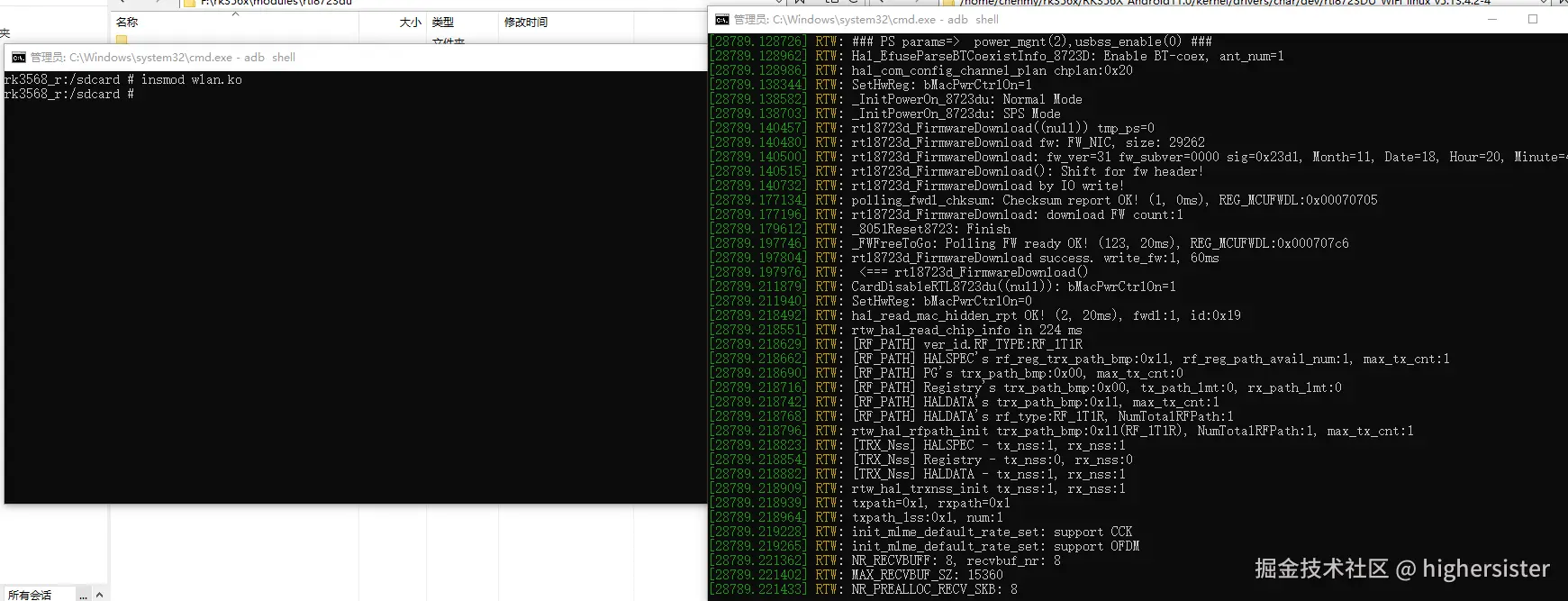1568x601 pixels.
Task: Click the '_InitPowerOn_8723du: Normal Mode' line
Action: [896, 99]
